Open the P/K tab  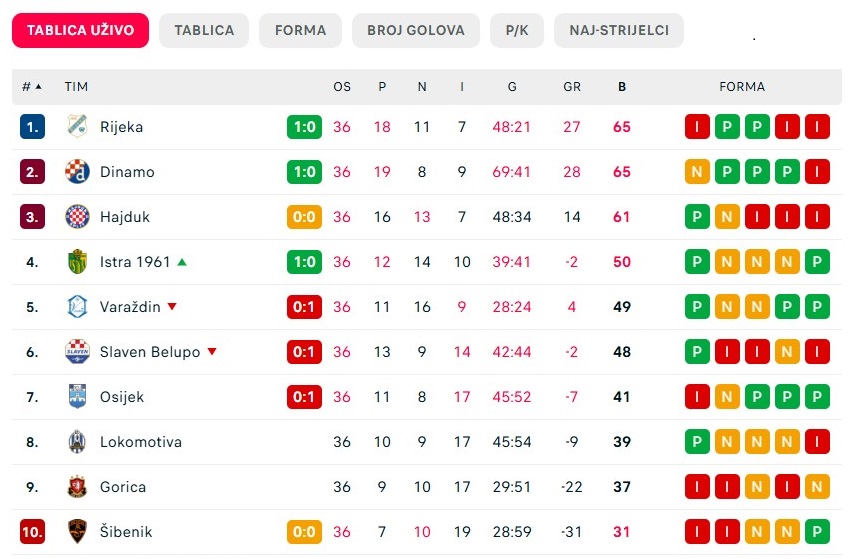(517, 30)
